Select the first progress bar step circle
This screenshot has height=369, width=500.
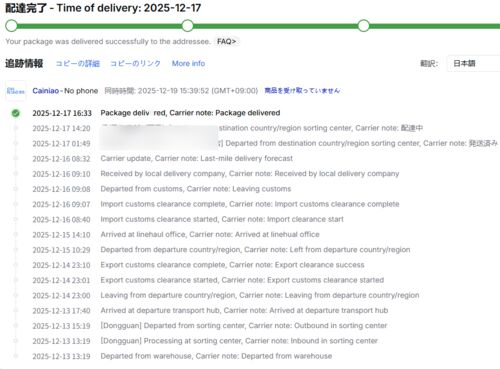tap(11, 26)
